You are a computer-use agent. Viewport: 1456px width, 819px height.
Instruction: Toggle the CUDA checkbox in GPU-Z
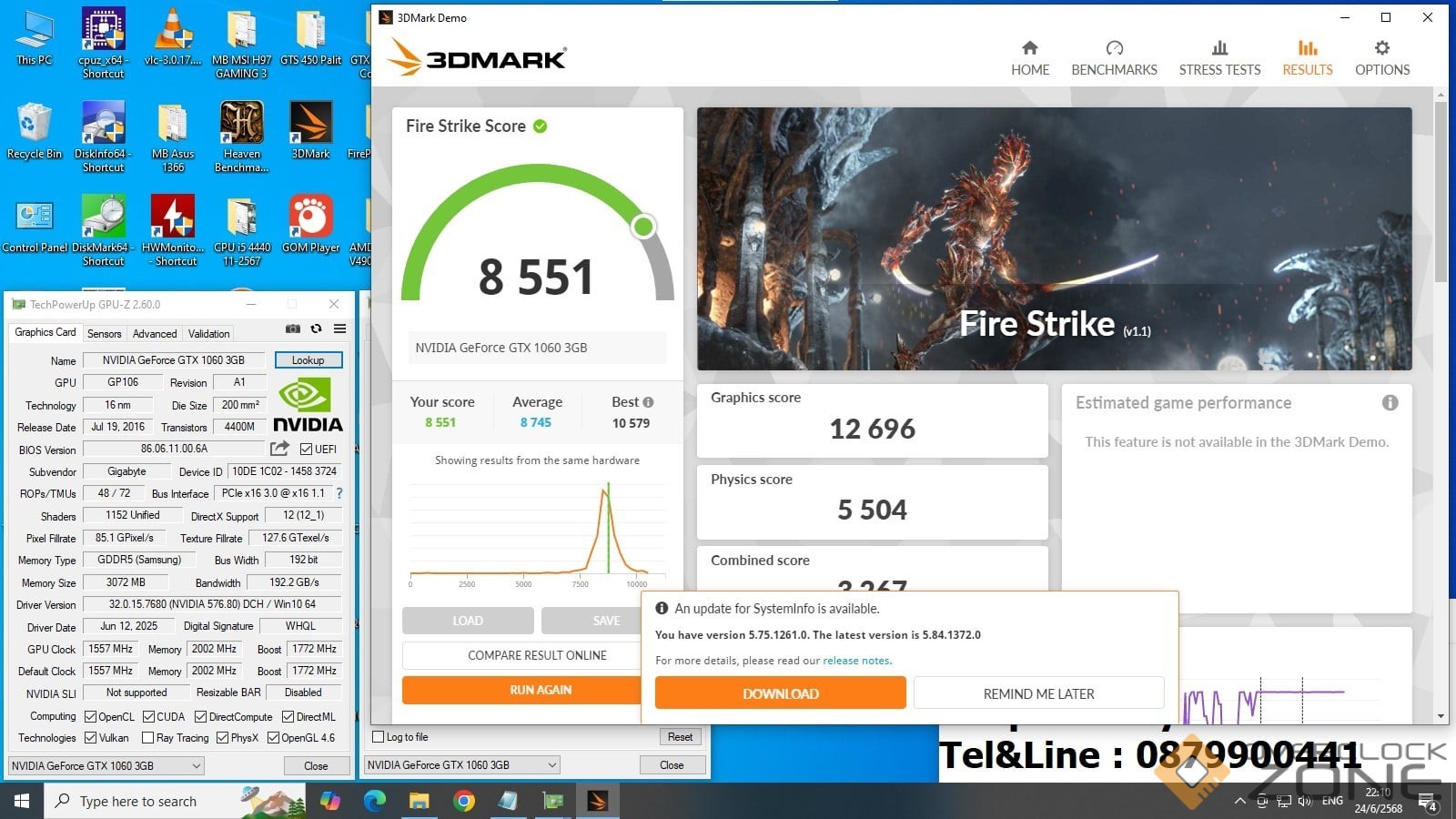[149, 717]
